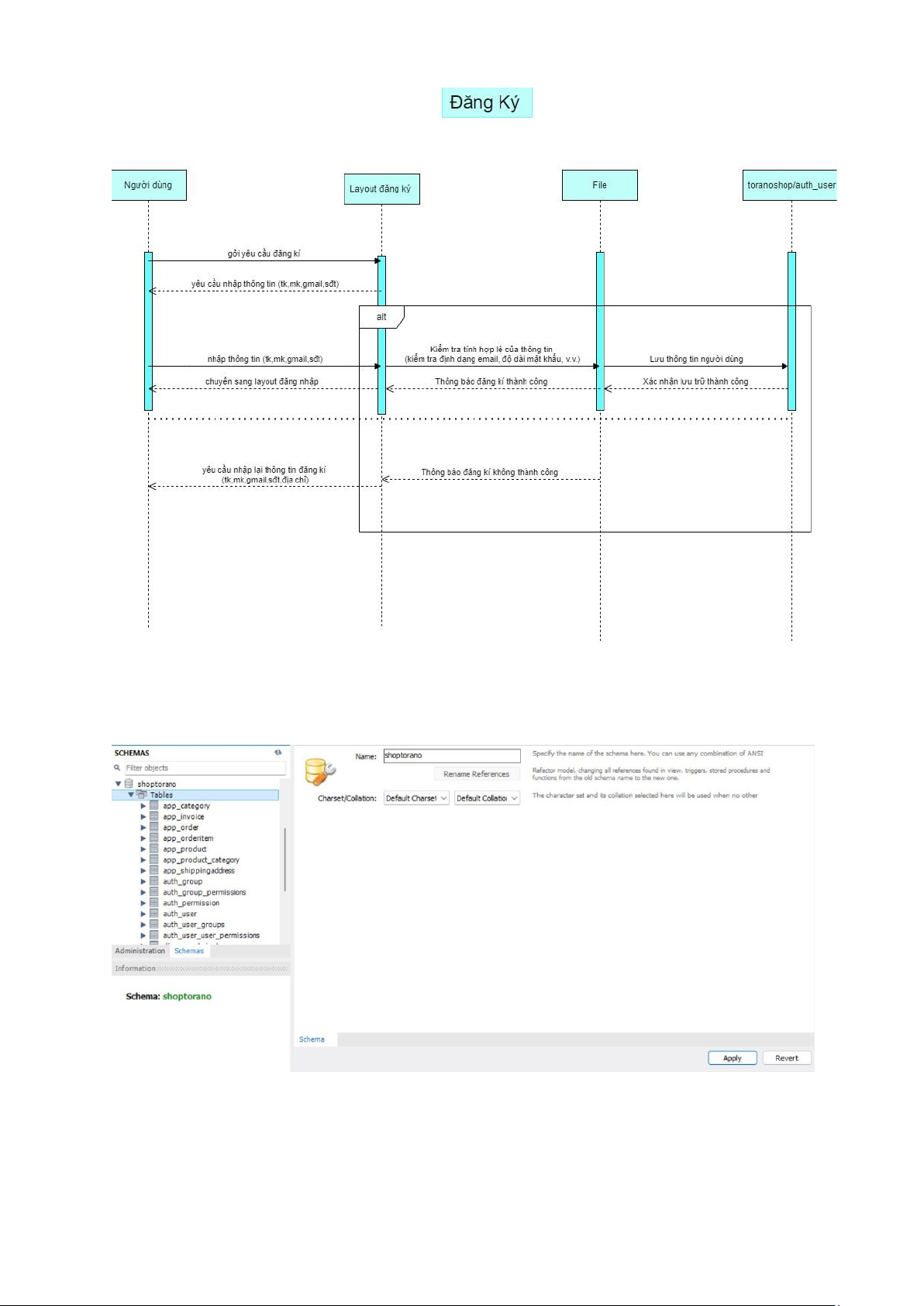Click the shoptorano database icon in tree

(129, 784)
